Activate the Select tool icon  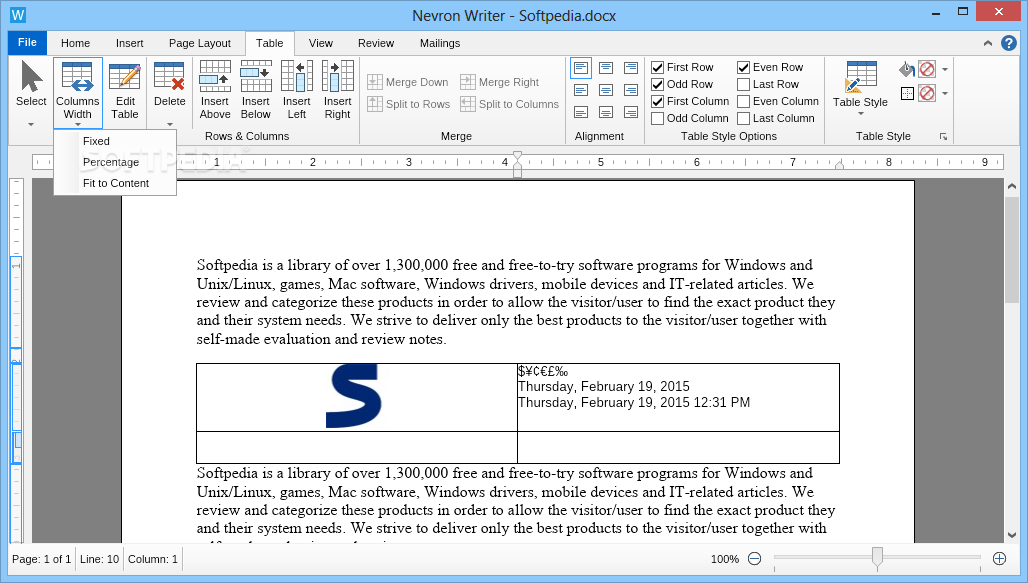(31, 76)
